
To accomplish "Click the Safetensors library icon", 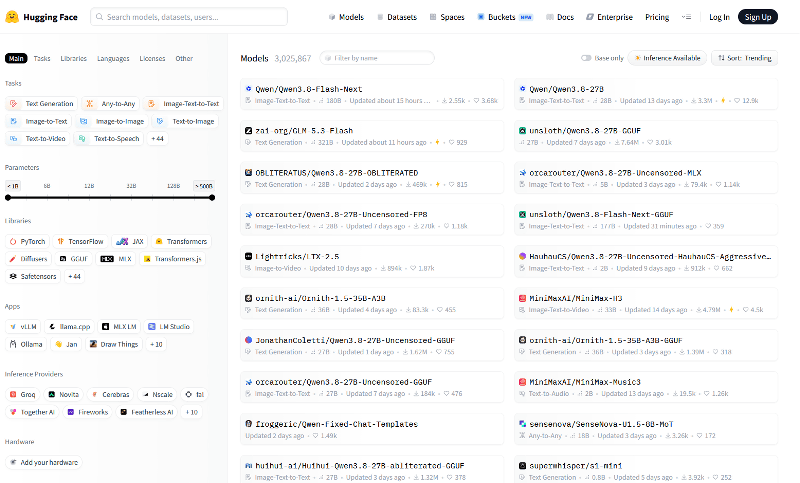I will click(x=13, y=276).
